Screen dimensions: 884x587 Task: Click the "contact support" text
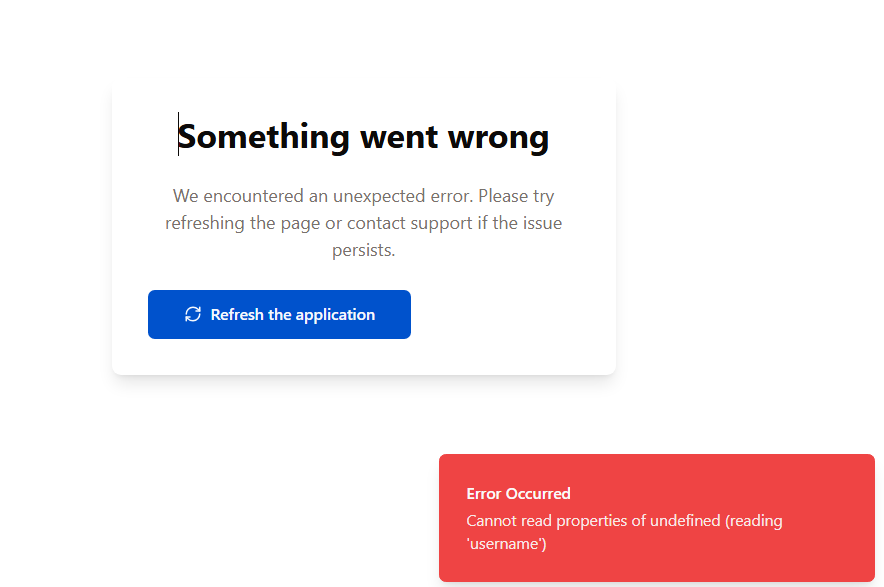(409, 223)
